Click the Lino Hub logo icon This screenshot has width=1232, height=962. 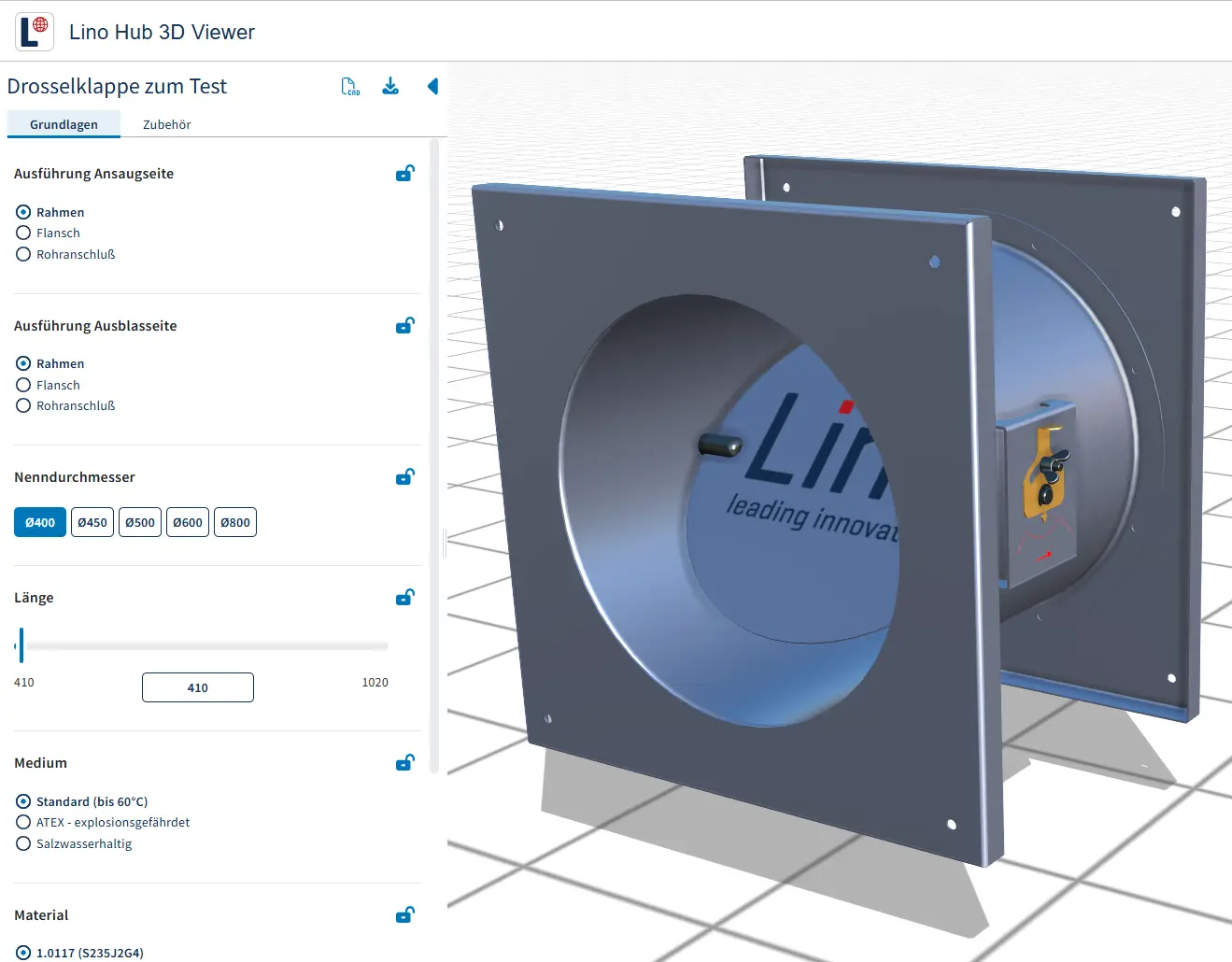(x=35, y=32)
